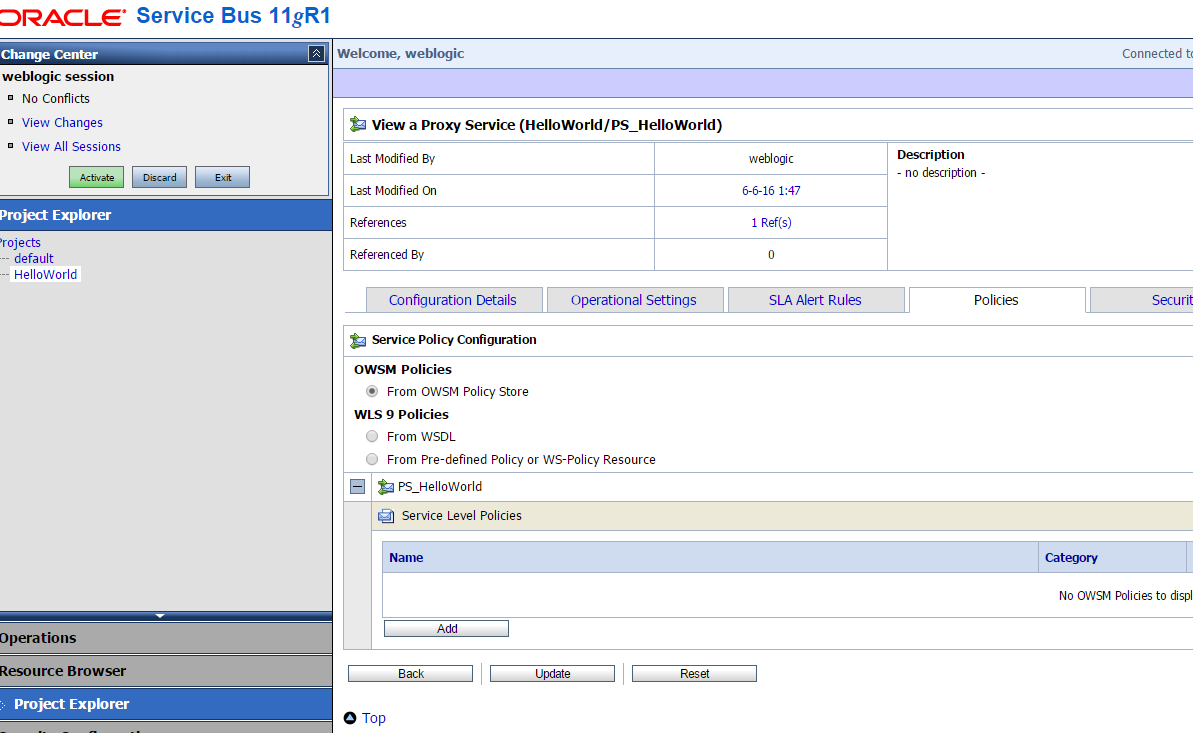This screenshot has height=733, width=1193.
Task: Add a service level policy
Action: coord(446,629)
